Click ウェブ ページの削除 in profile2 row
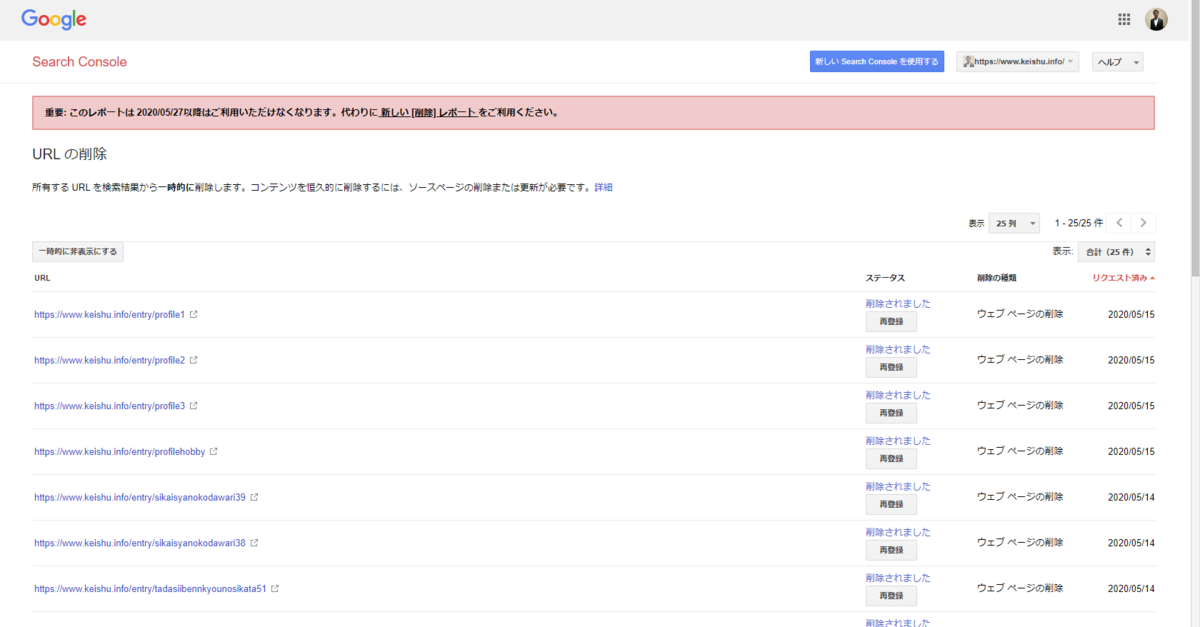This screenshot has width=1200, height=627. [x=1020, y=360]
